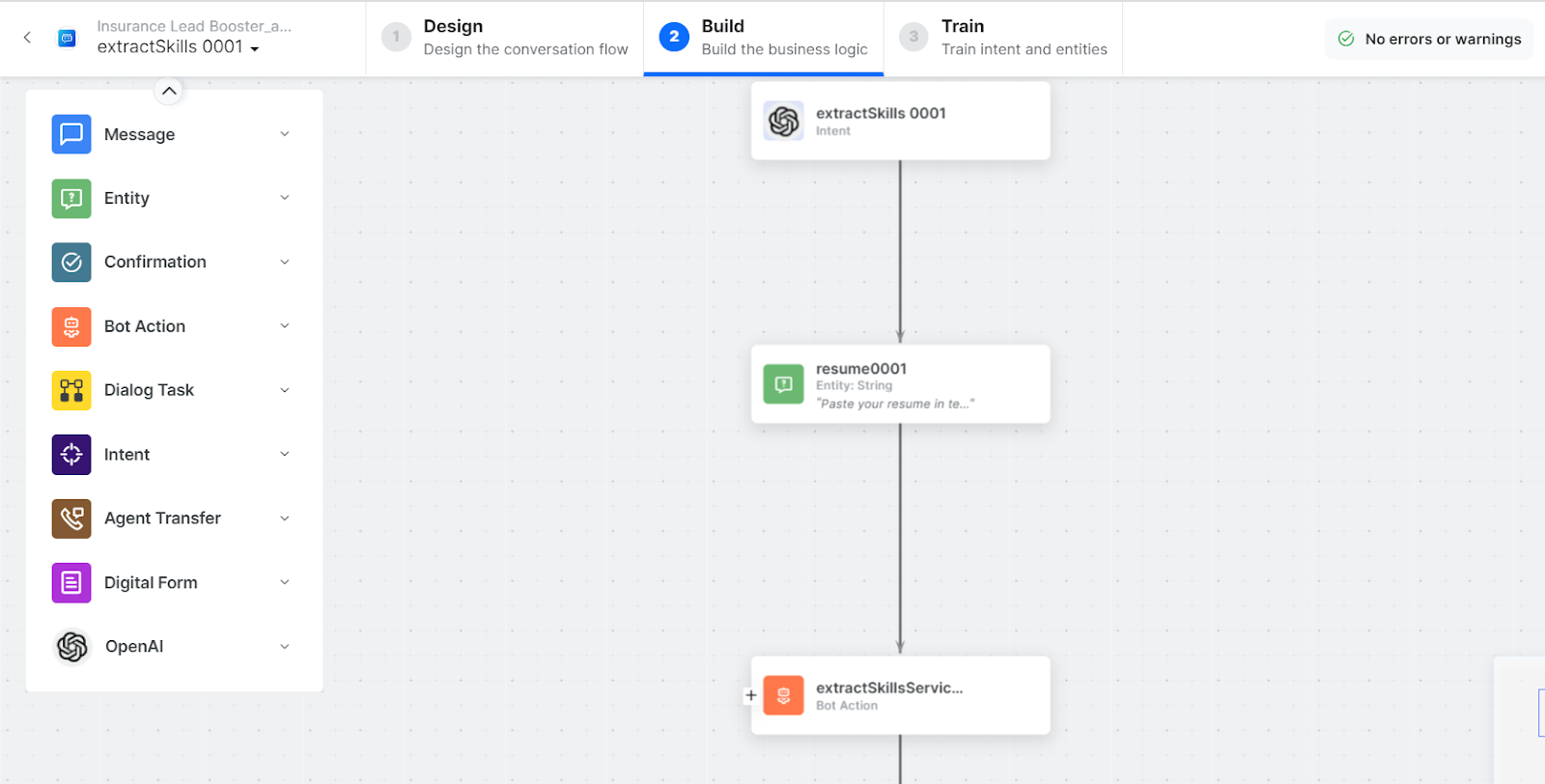The height and width of the screenshot is (784, 1545).
Task: Expand the Bot Action chevron
Action: tap(285, 326)
